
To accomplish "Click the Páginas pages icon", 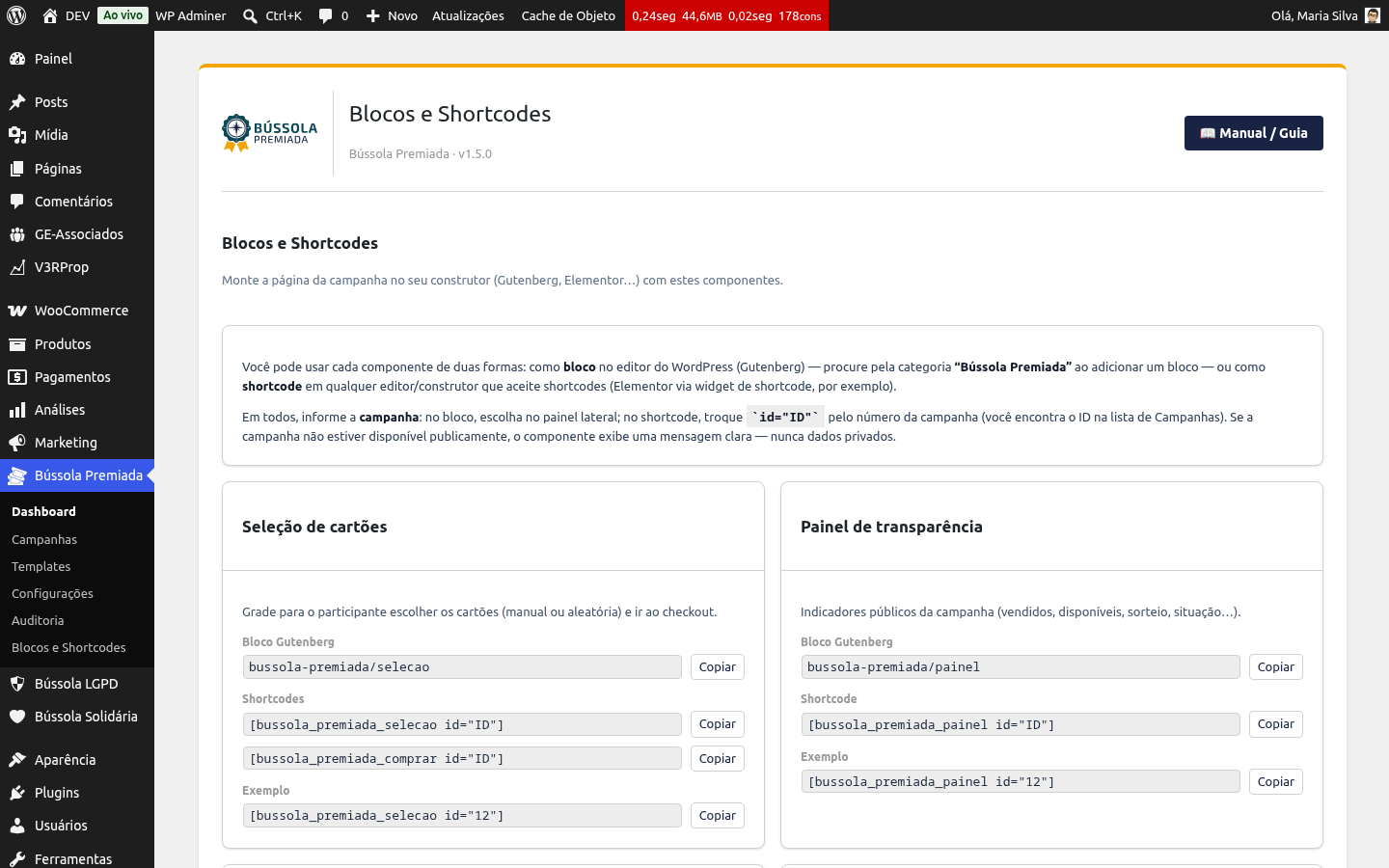I will 17,169.
